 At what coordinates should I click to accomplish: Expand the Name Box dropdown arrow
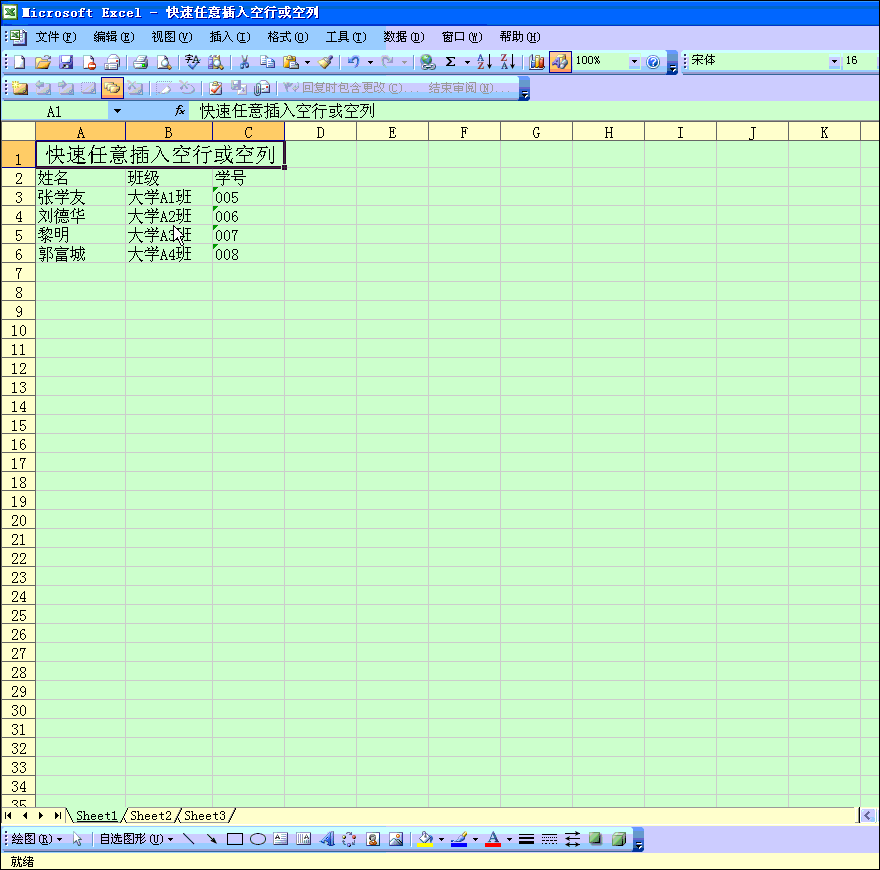[117, 111]
